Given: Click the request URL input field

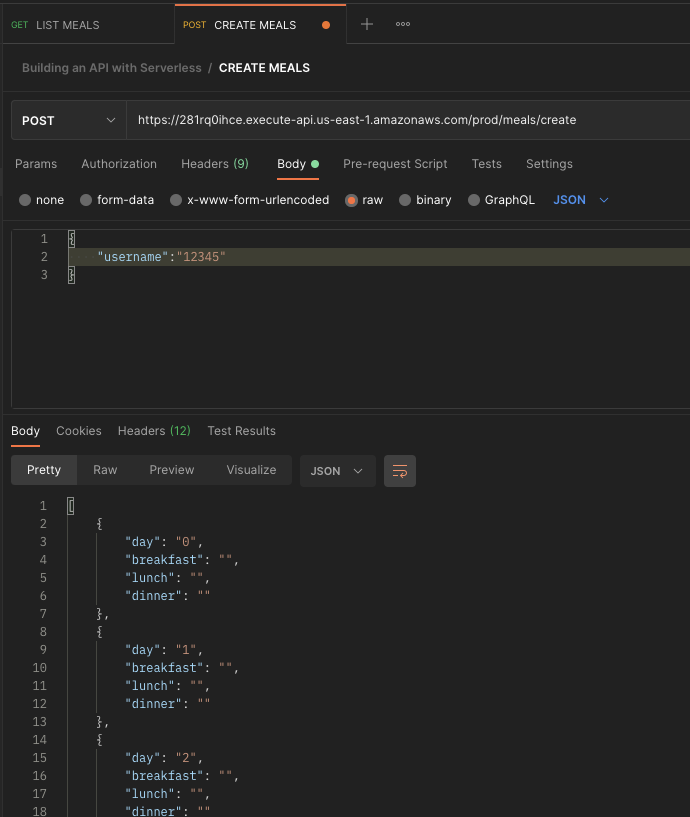Looking at the screenshot, I should [400, 120].
